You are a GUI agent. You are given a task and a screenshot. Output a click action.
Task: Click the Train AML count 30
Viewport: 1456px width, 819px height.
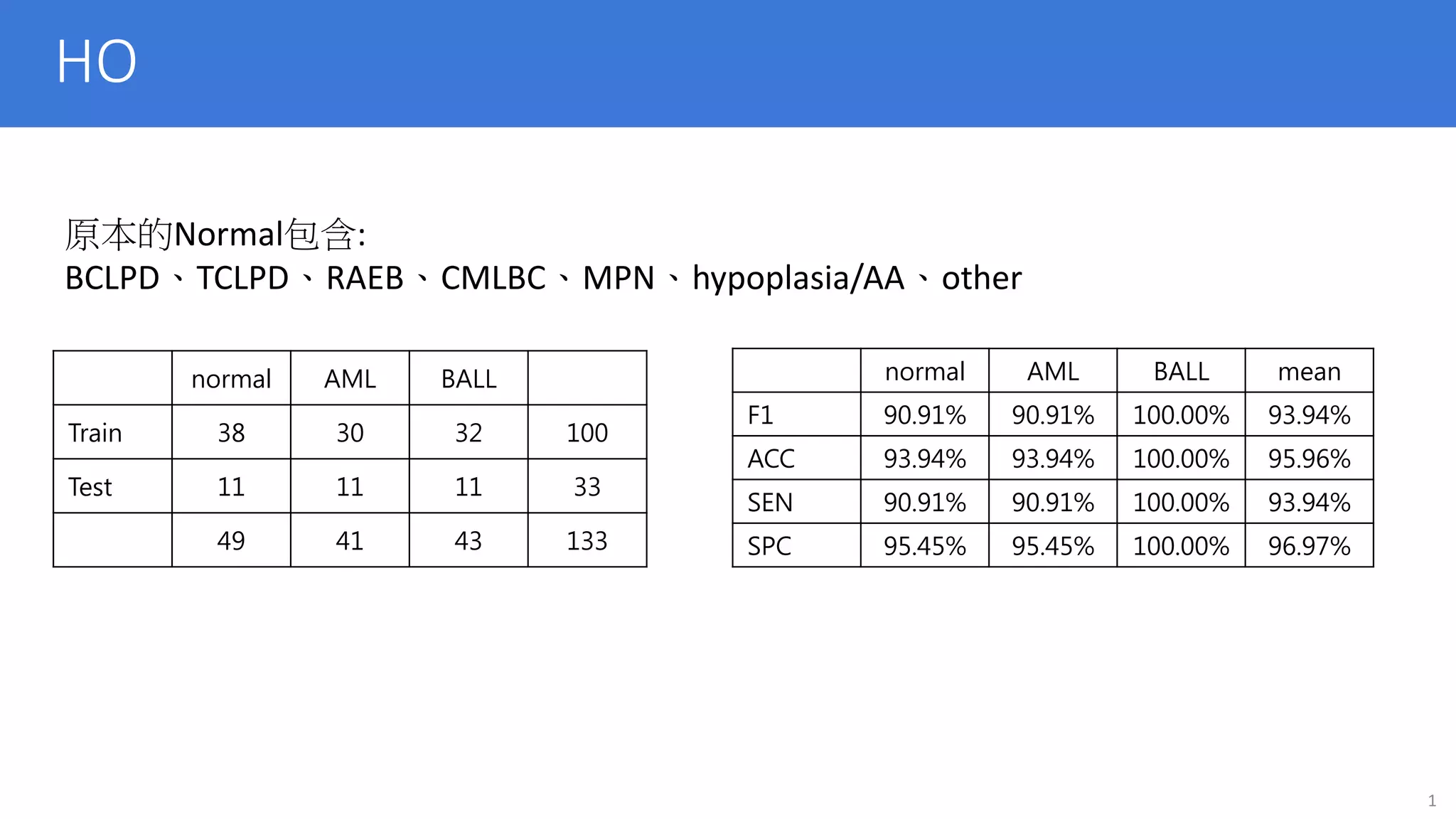[350, 432]
